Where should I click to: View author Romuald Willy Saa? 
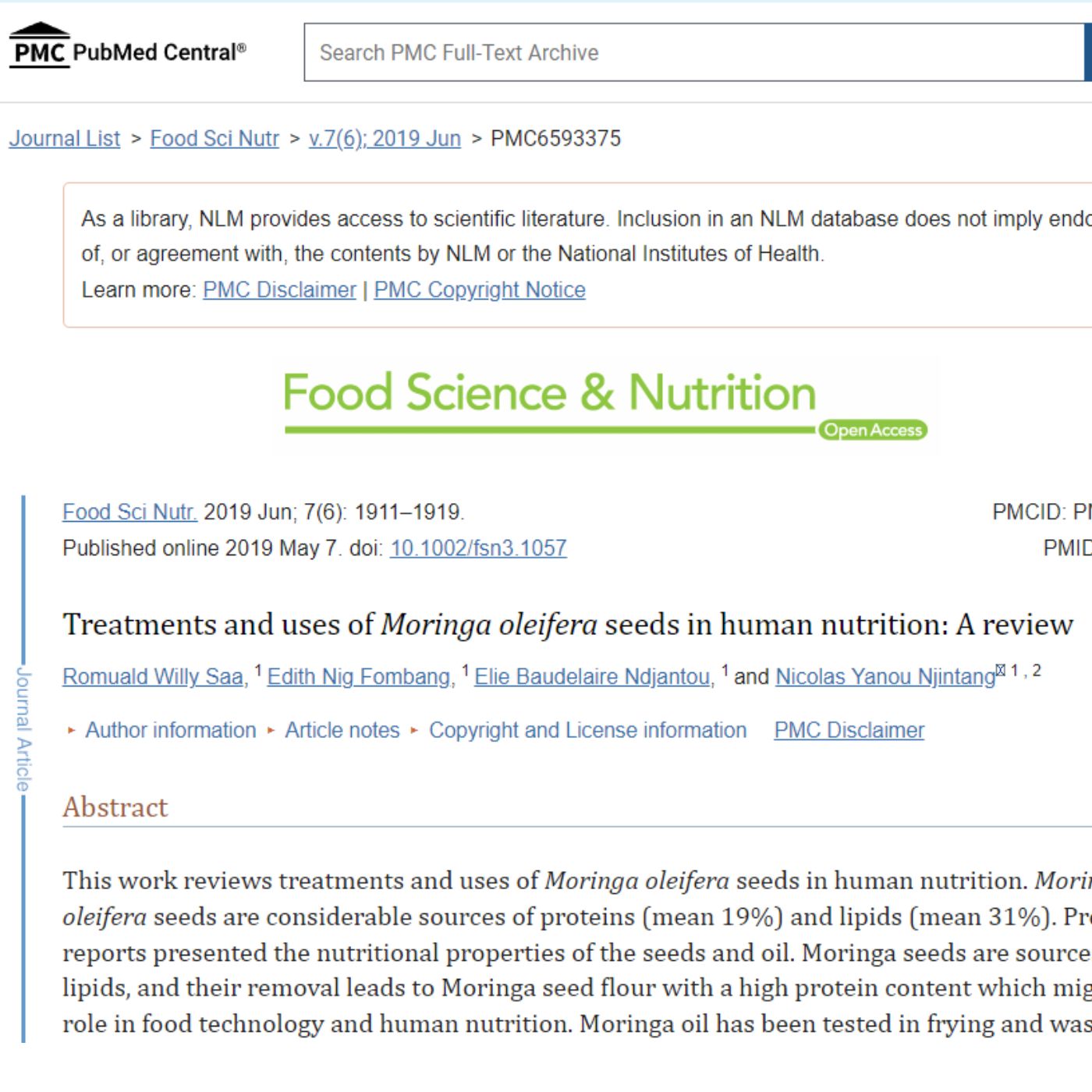(x=153, y=677)
